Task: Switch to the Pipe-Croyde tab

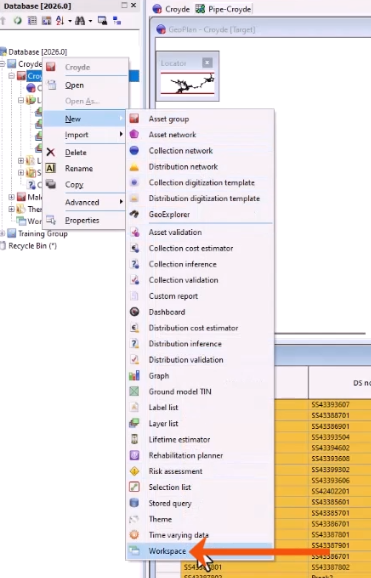Action: tap(223, 9)
